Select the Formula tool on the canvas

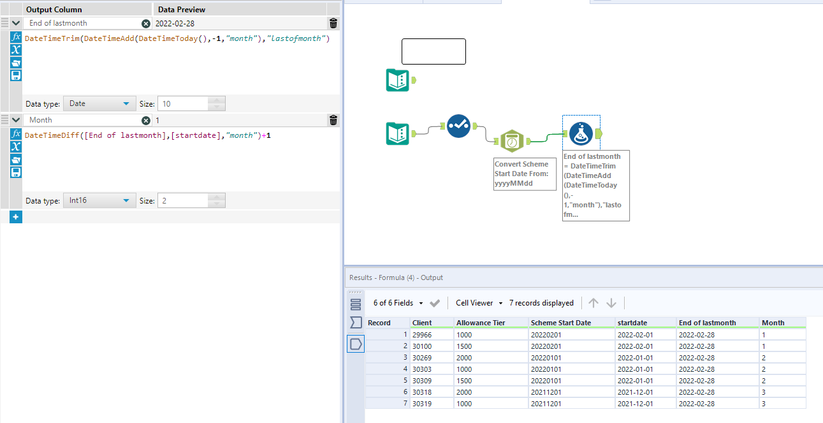click(579, 132)
